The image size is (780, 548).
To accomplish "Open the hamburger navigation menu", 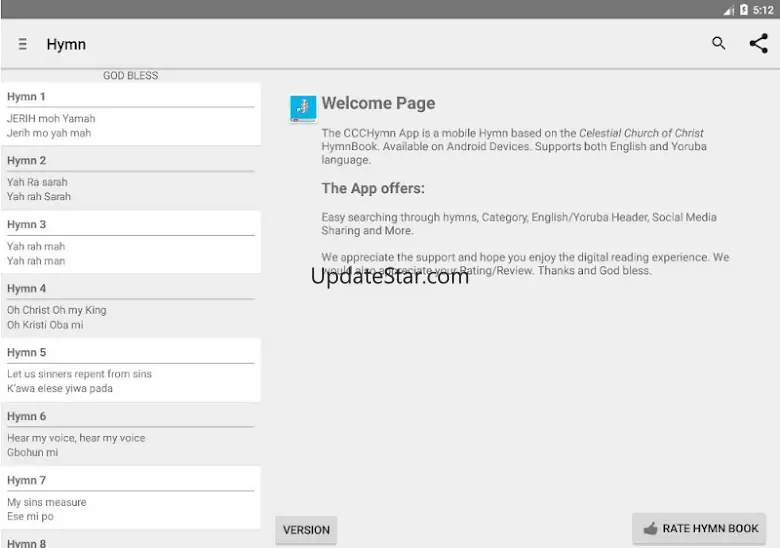I will click(x=22, y=44).
